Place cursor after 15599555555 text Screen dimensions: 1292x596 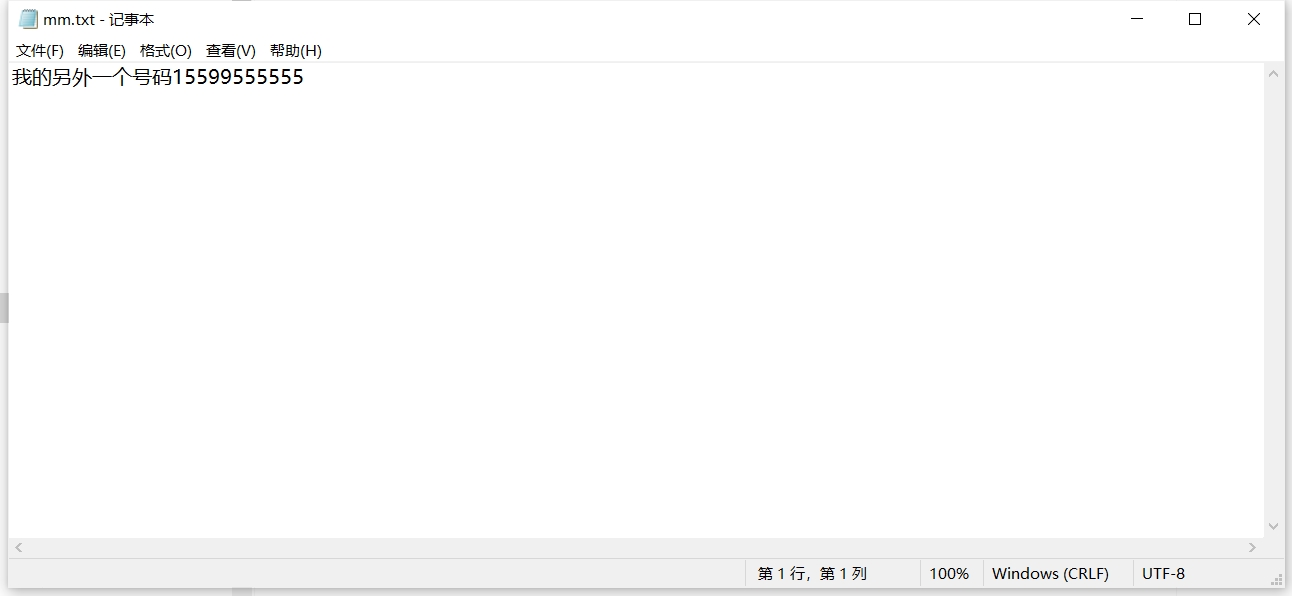(304, 77)
